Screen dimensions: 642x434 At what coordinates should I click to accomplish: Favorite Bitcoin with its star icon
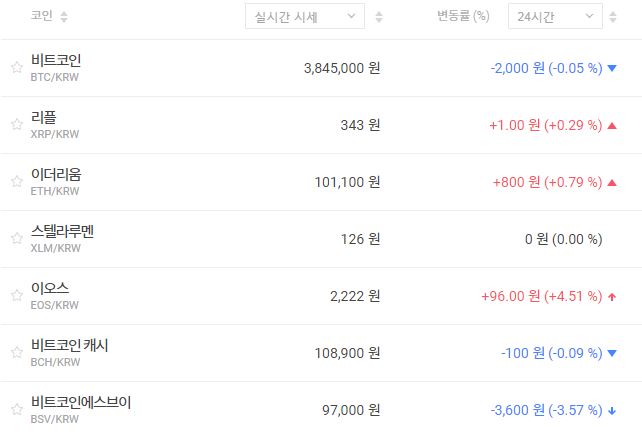pyautogui.click(x=16, y=68)
